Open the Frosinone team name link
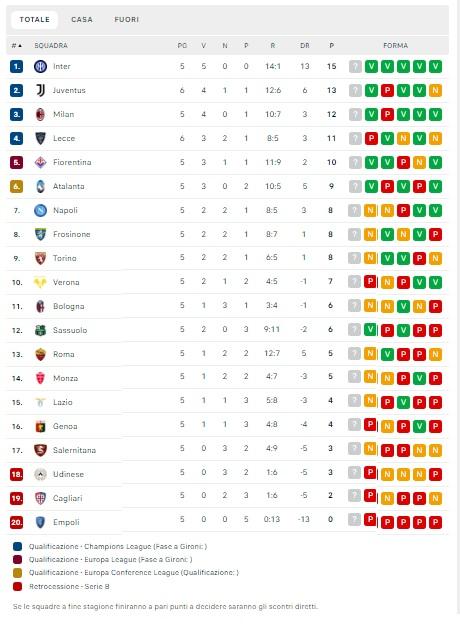 coord(71,234)
